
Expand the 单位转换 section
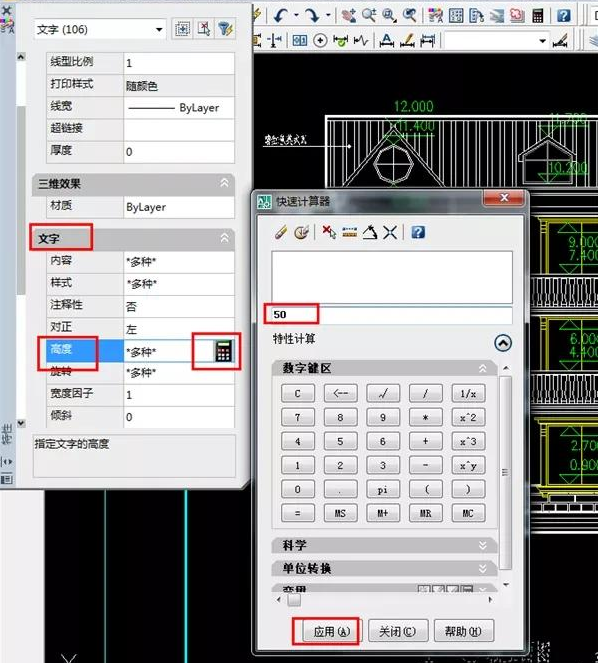click(483, 569)
